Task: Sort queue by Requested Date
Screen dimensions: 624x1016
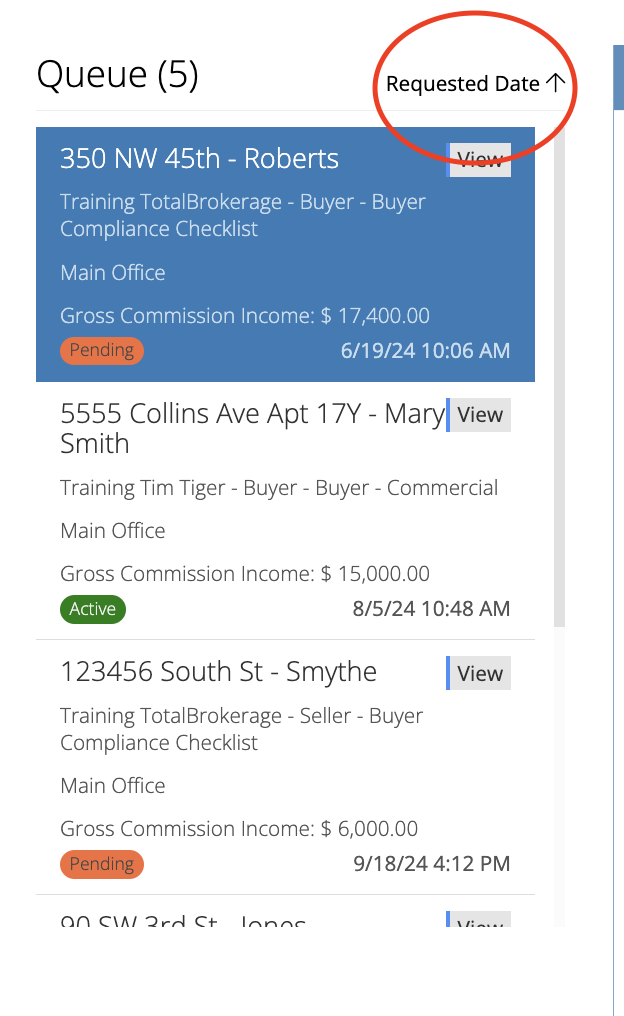Action: (x=463, y=84)
